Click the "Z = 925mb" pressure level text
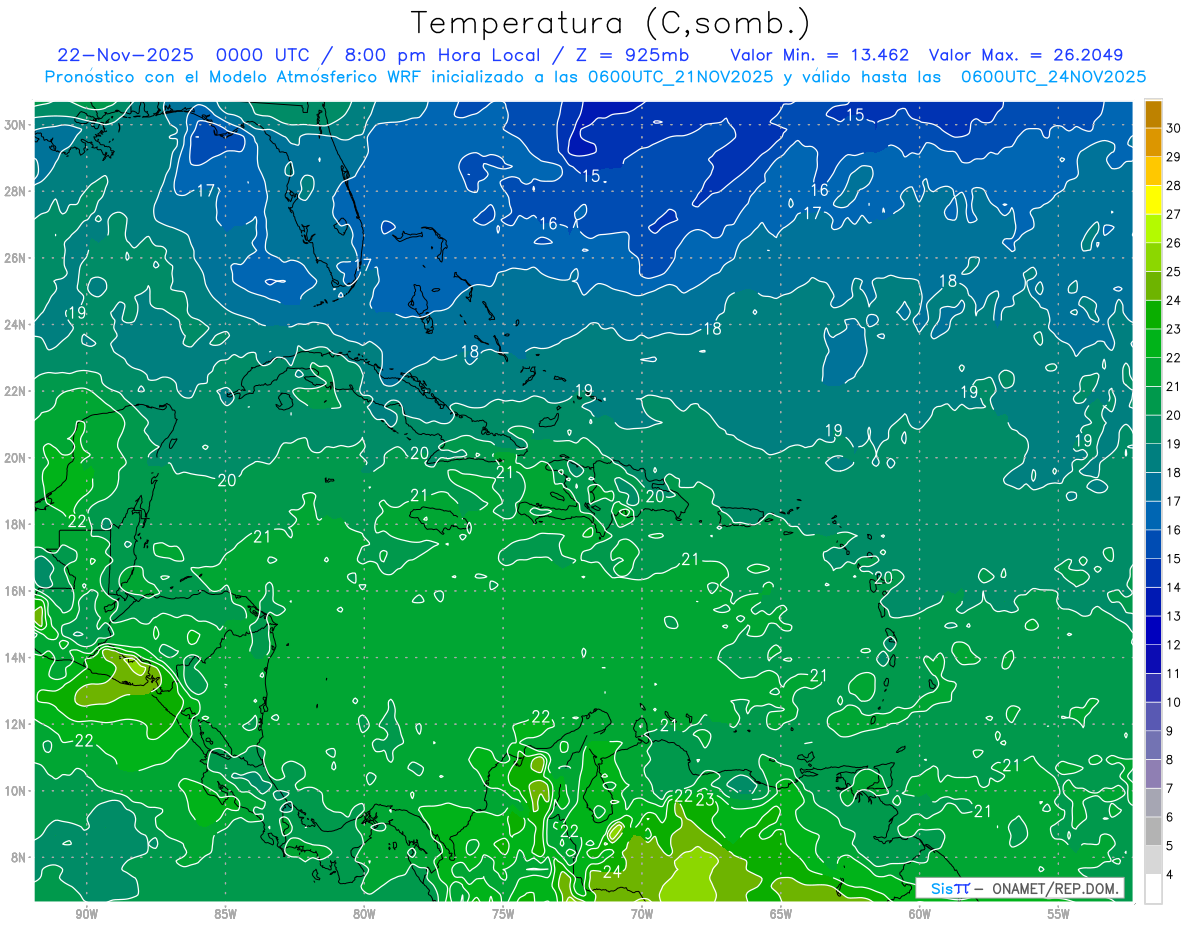The height and width of the screenshot is (927, 1200). tap(631, 55)
